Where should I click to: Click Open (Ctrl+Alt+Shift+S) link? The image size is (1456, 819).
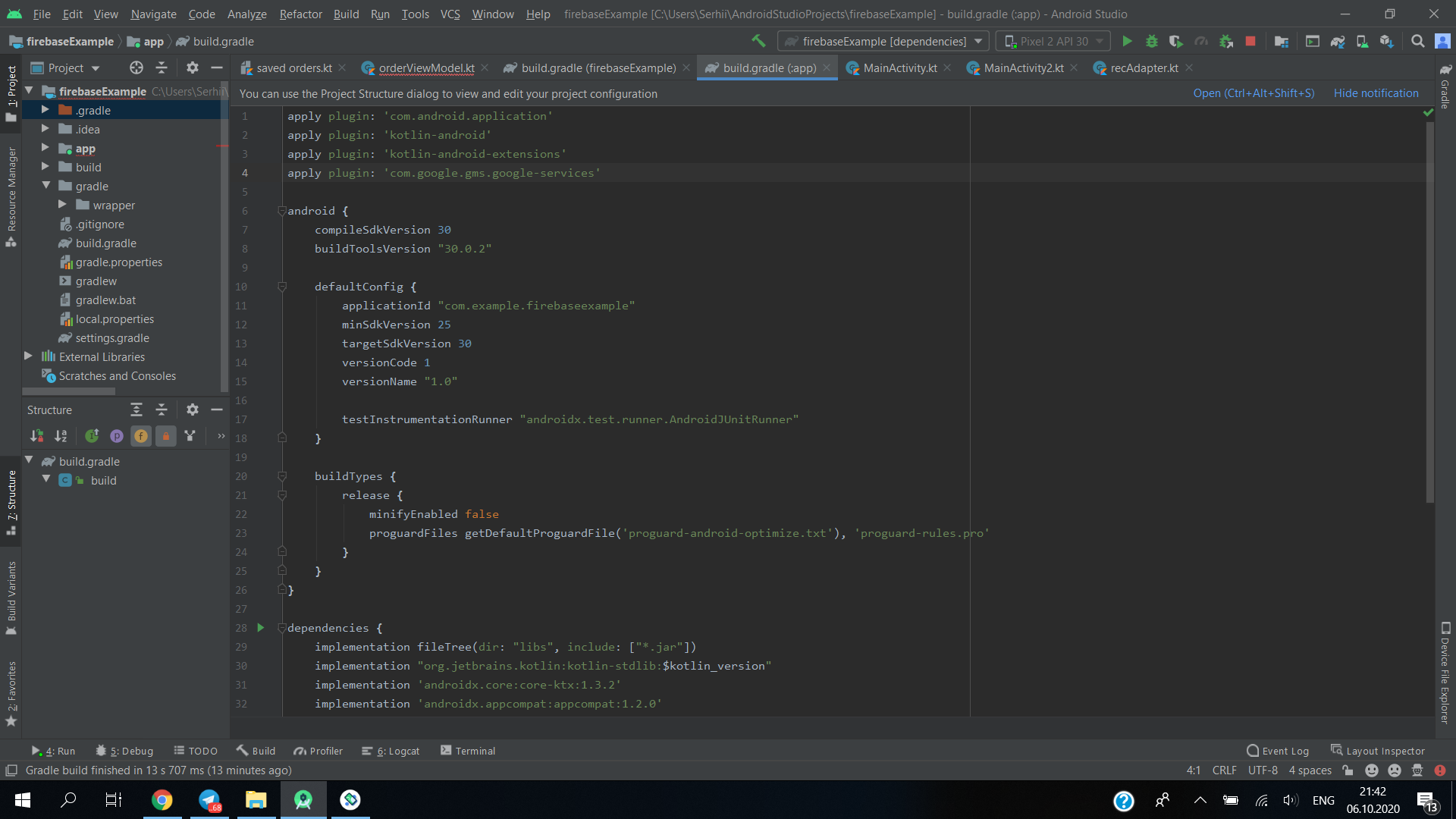pos(1254,93)
